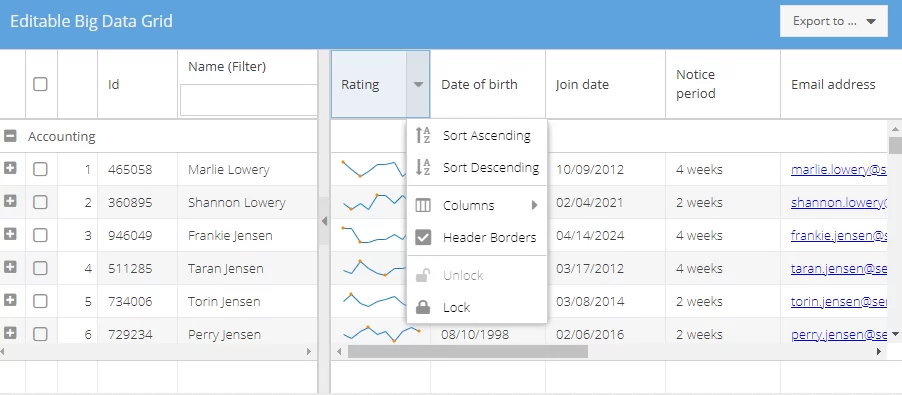The image size is (902, 395).
Task: Check the checkbox for row 5 Torin Jensen
Action: pos(40,301)
